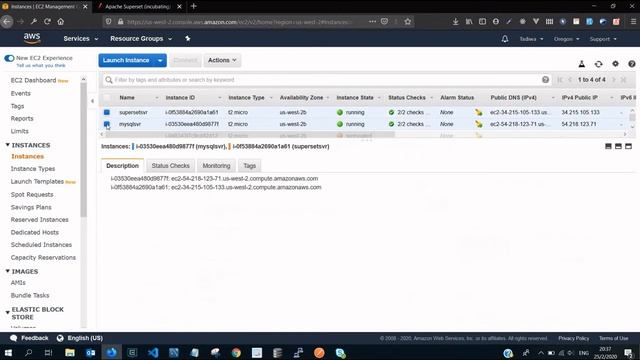Open Outlook from taskbar
640x360 pixels.
tap(91, 353)
